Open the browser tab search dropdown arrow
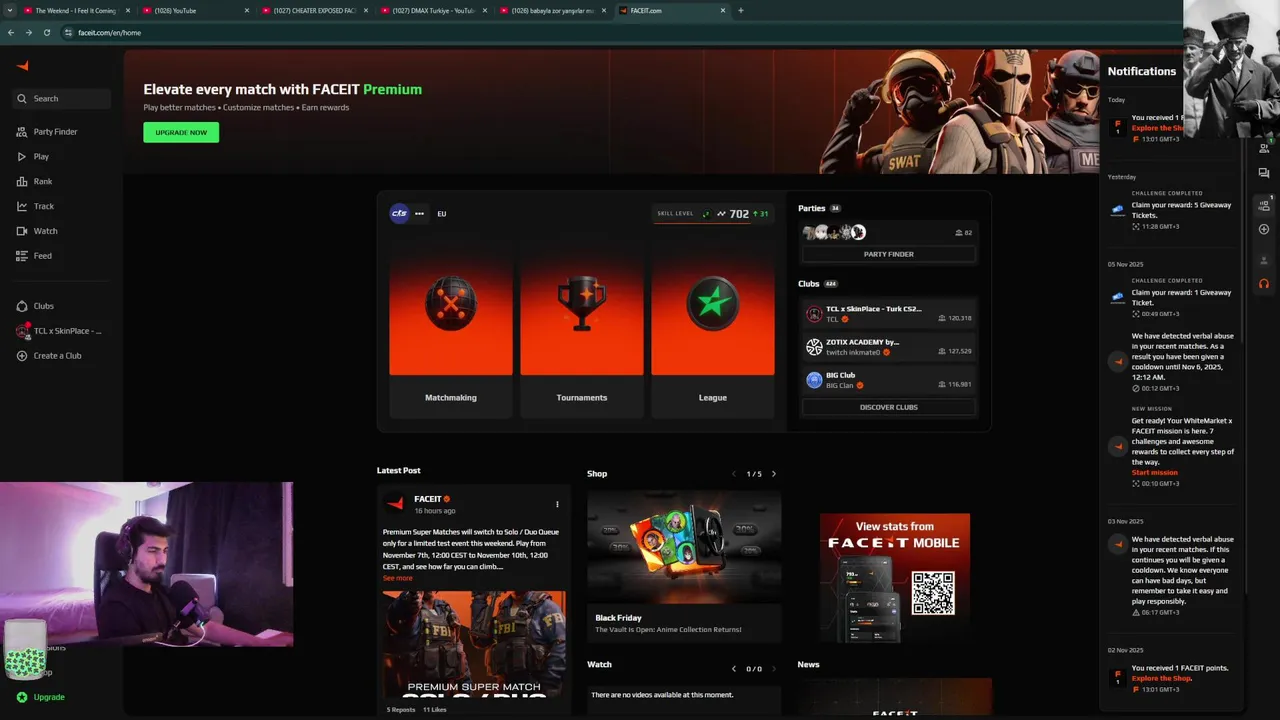The height and width of the screenshot is (720, 1280). 10,10
